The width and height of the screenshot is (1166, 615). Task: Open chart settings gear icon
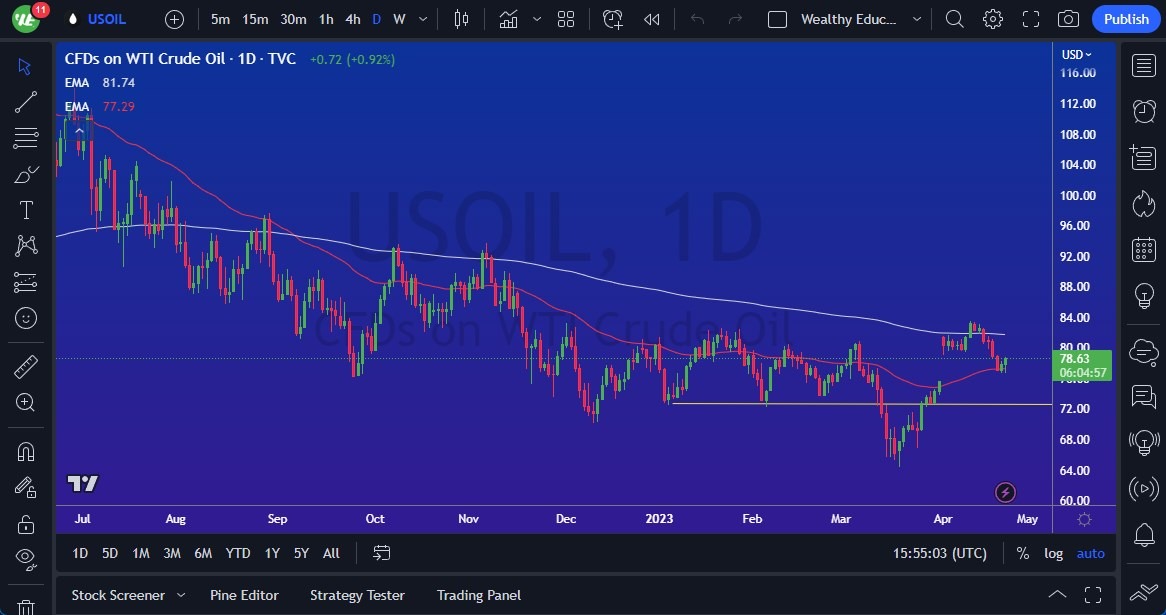993,19
